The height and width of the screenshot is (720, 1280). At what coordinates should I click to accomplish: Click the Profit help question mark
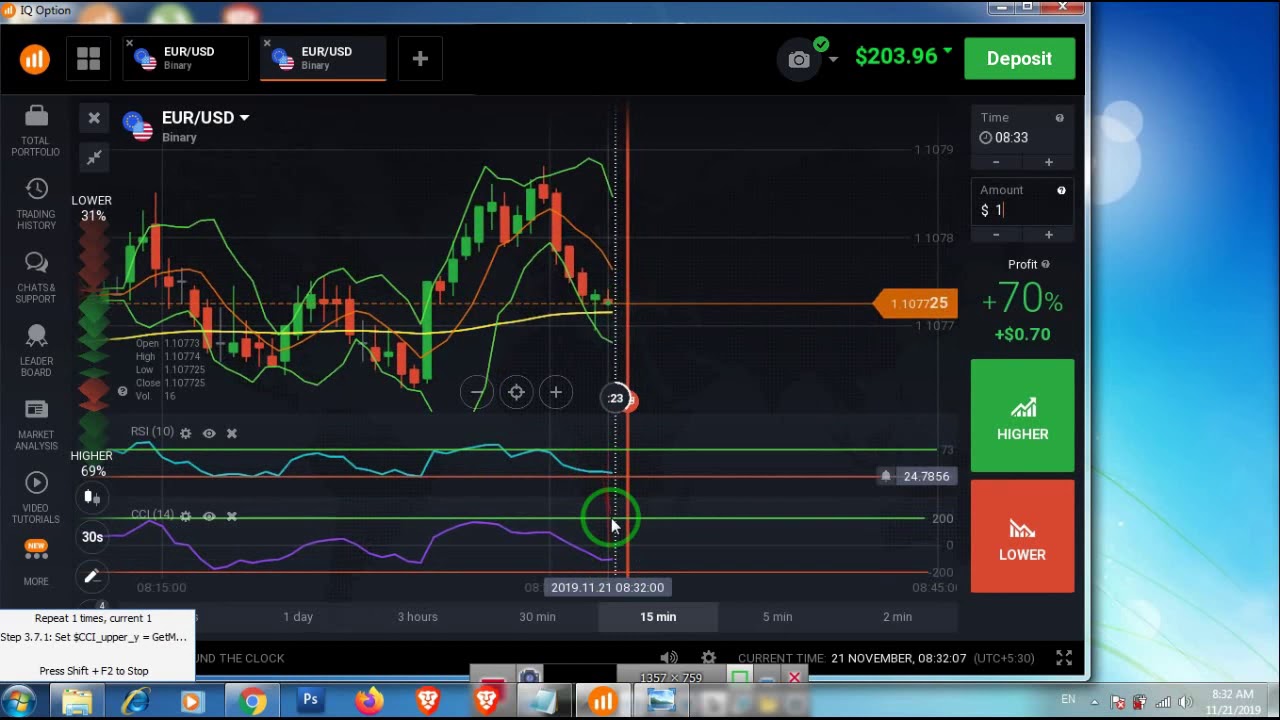click(1046, 264)
